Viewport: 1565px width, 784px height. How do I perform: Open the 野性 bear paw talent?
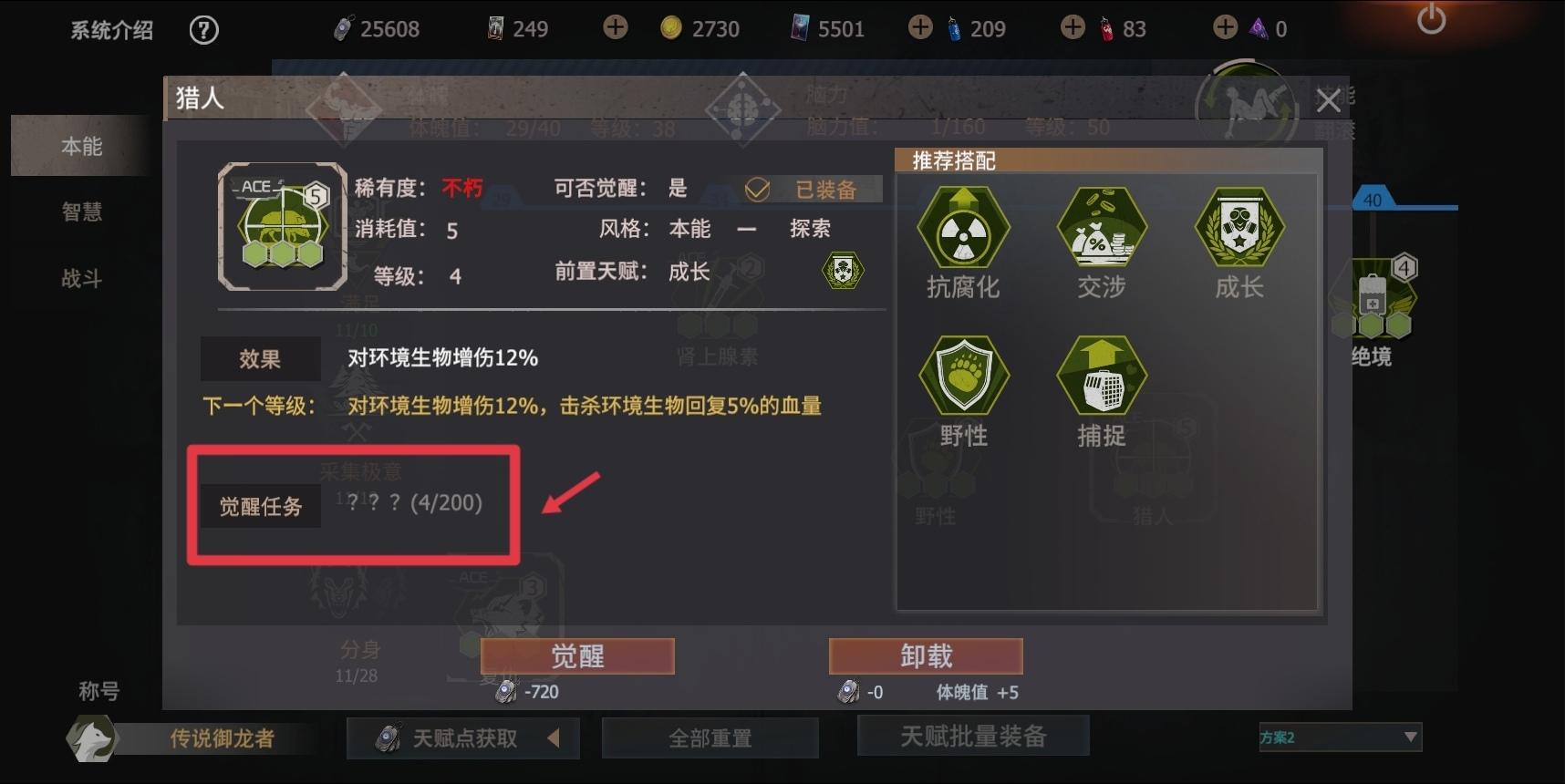coord(963,376)
